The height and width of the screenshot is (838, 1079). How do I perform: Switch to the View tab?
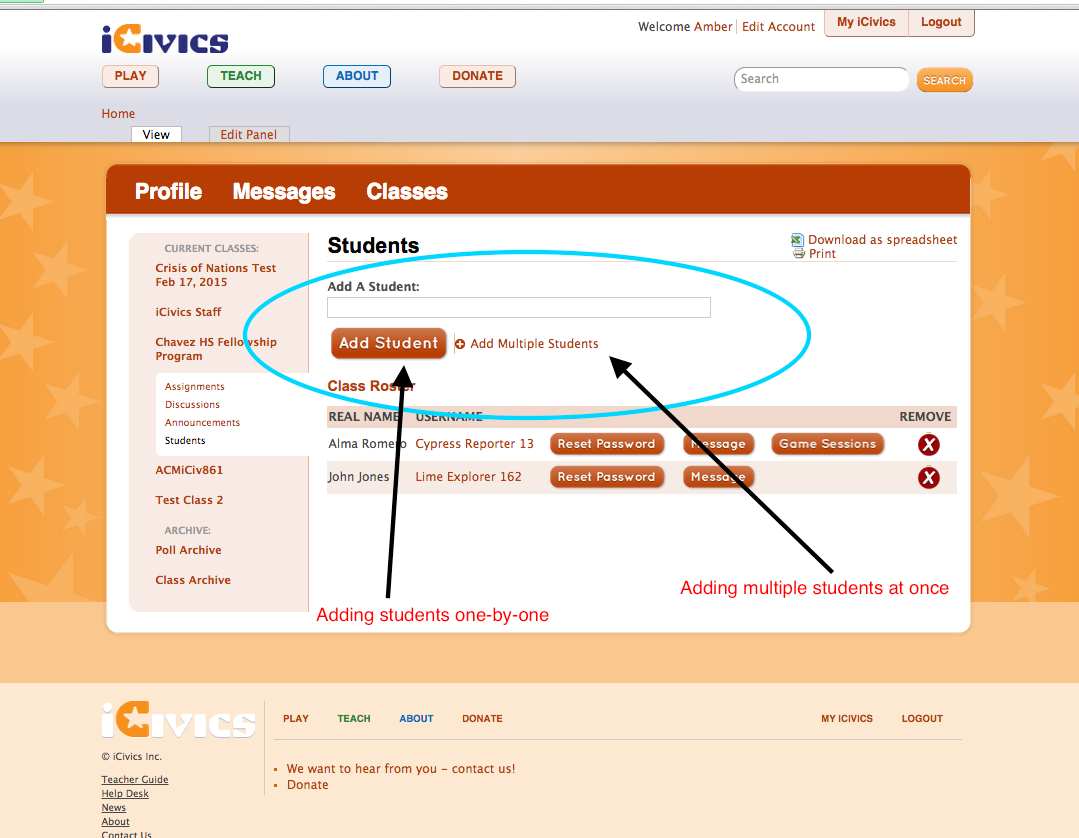pyautogui.click(x=156, y=134)
